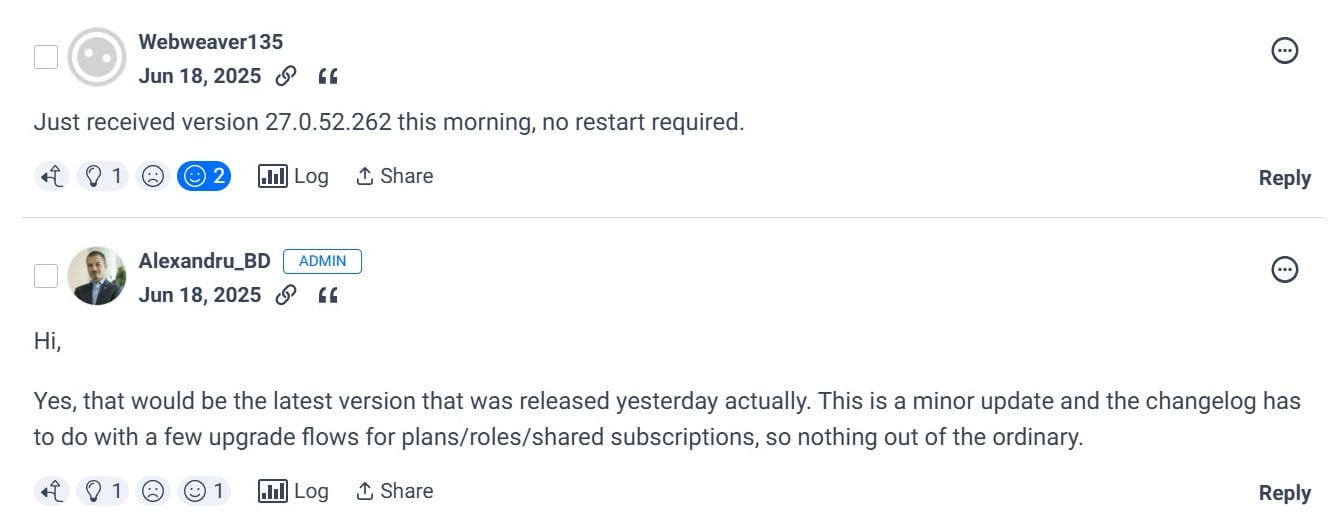Screen dimensions: 1336x528
Task: Add sad face reaction to Alexandru_BD's reply
Action: click(152, 492)
